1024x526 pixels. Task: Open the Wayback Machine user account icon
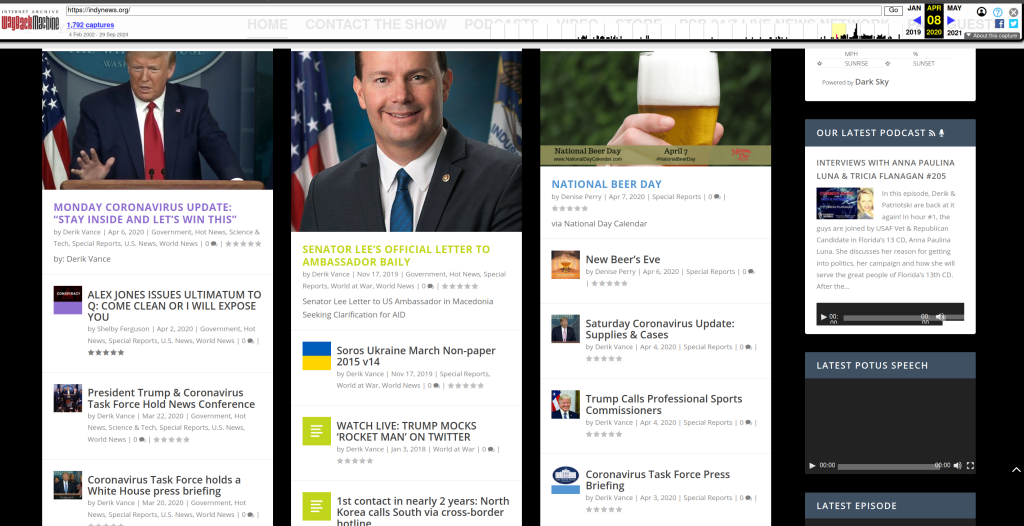[x=982, y=12]
